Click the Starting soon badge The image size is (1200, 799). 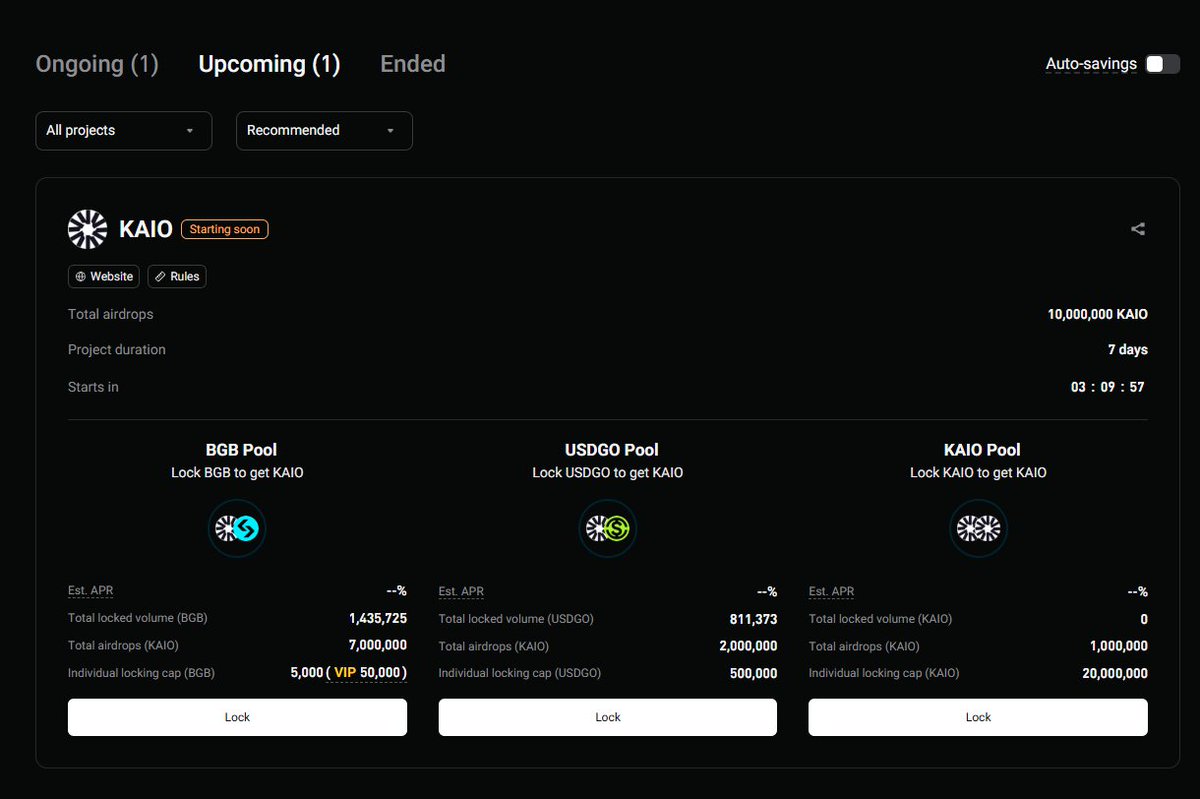point(225,229)
